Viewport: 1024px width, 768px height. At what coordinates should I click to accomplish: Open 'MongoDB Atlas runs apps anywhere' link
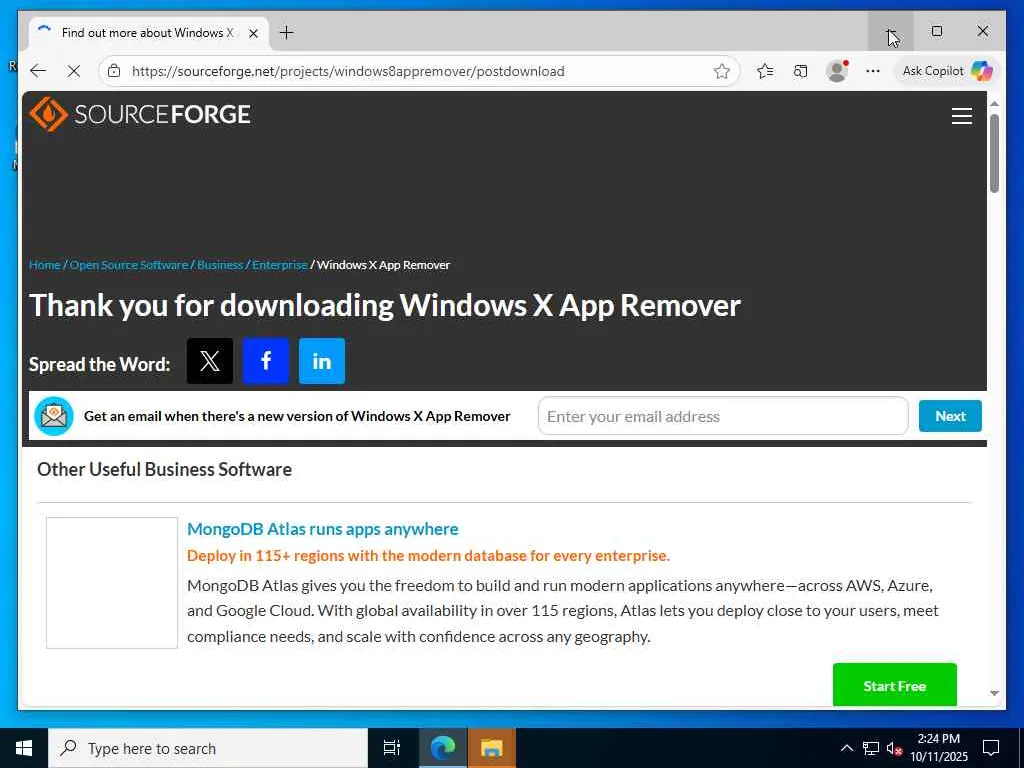[323, 529]
